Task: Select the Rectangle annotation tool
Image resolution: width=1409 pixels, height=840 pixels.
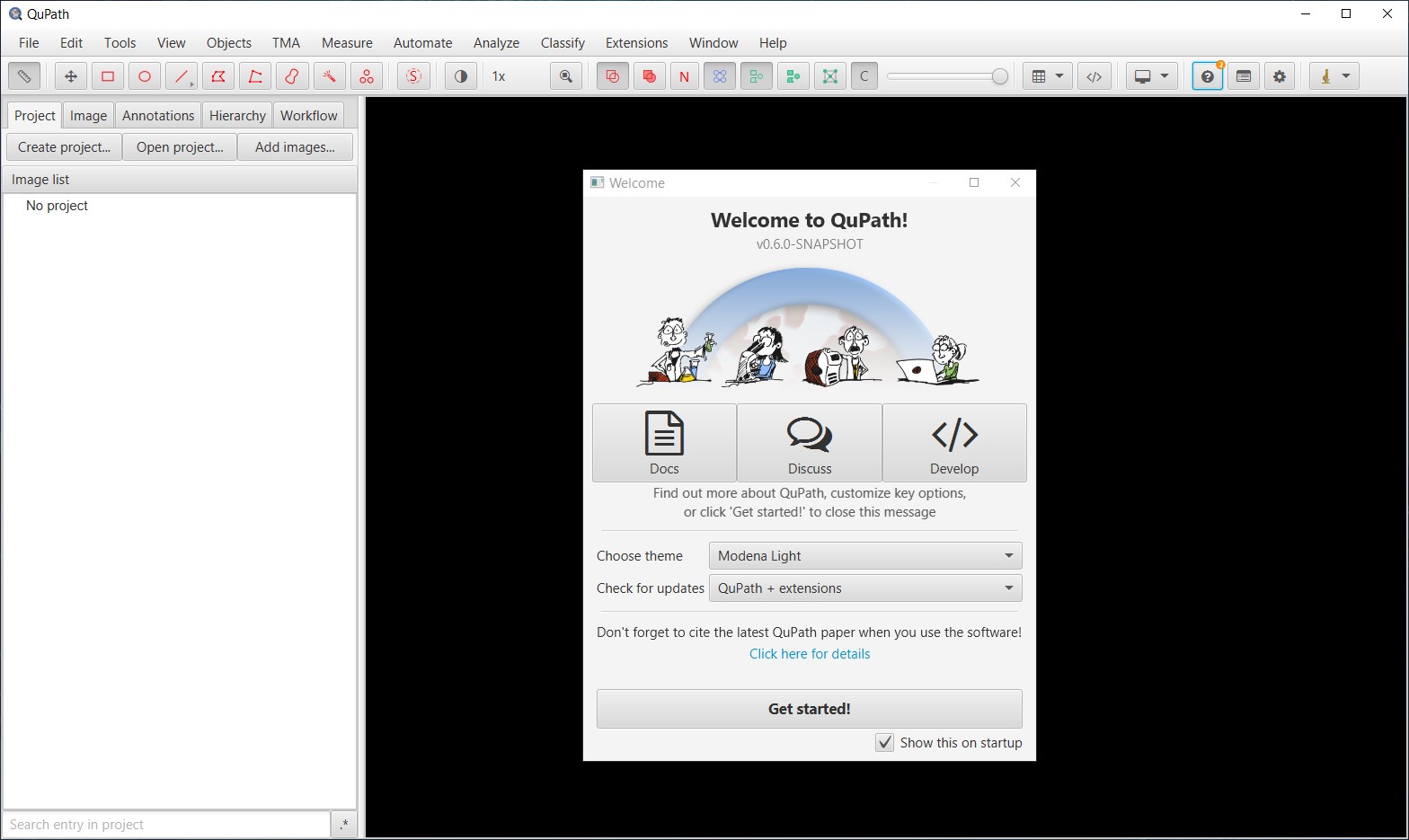Action: [x=108, y=76]
